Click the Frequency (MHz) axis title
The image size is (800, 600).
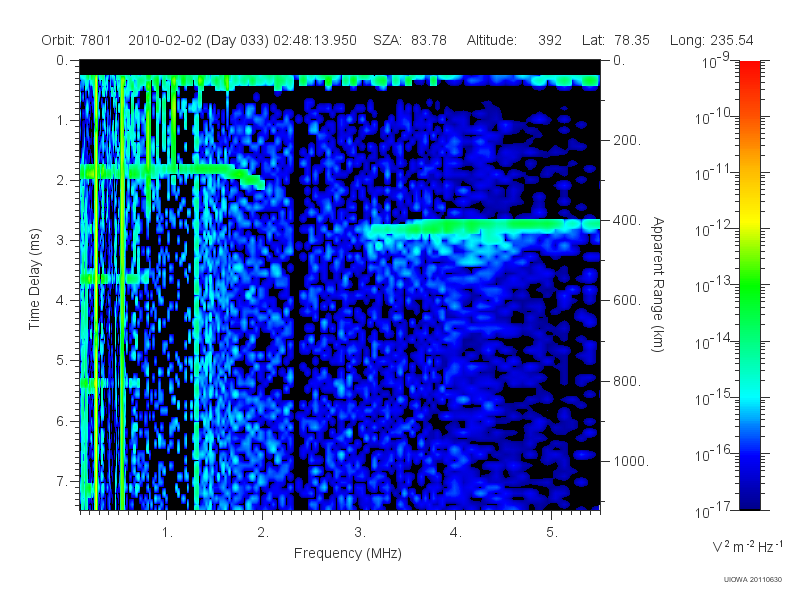click(347, 553)
